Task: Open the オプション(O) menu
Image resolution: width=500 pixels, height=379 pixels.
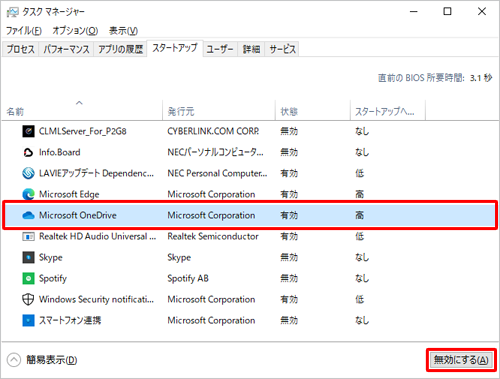Action: 75,31
